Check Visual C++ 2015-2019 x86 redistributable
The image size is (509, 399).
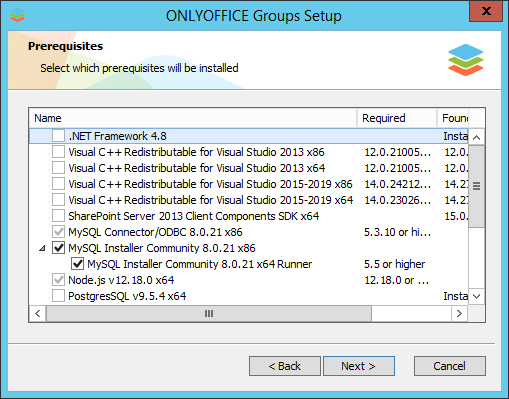tap(58, 184)
